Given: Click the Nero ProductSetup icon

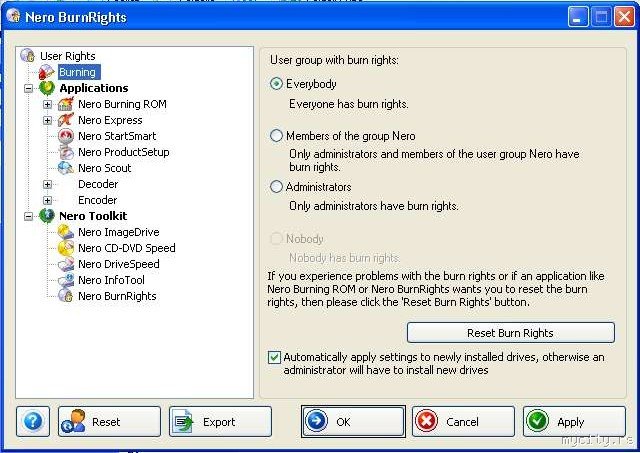Looking at the screenshot, I should [x=66, y=152].
